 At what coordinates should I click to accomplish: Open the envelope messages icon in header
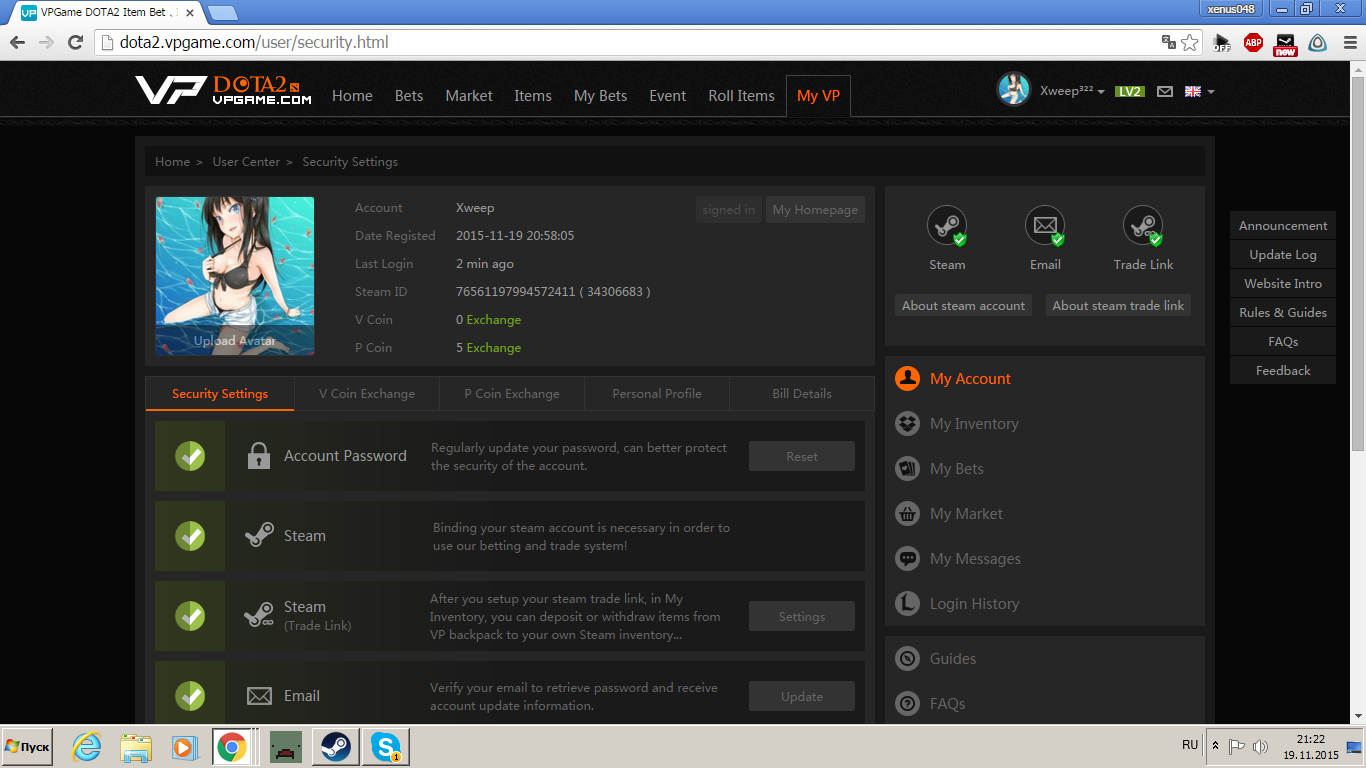point(1165,91)
